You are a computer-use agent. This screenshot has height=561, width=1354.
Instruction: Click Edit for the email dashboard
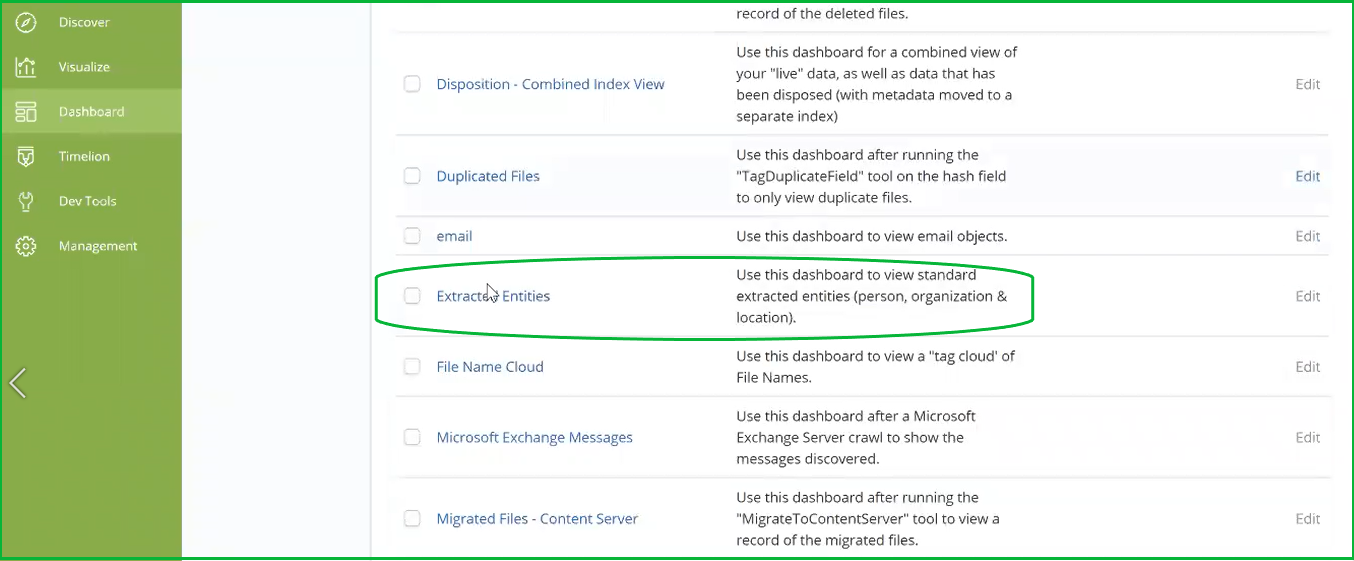click(x=1308, y=236)
